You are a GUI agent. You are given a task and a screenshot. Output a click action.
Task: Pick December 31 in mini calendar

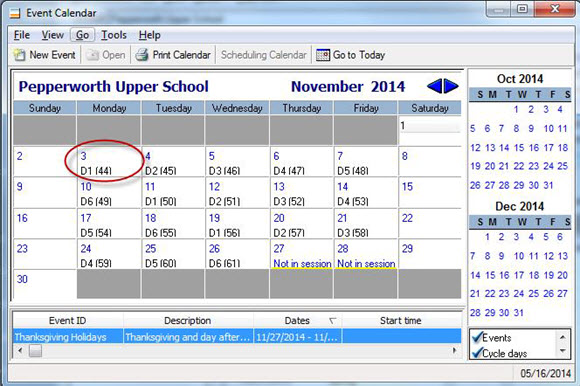(x=519, y=313)
